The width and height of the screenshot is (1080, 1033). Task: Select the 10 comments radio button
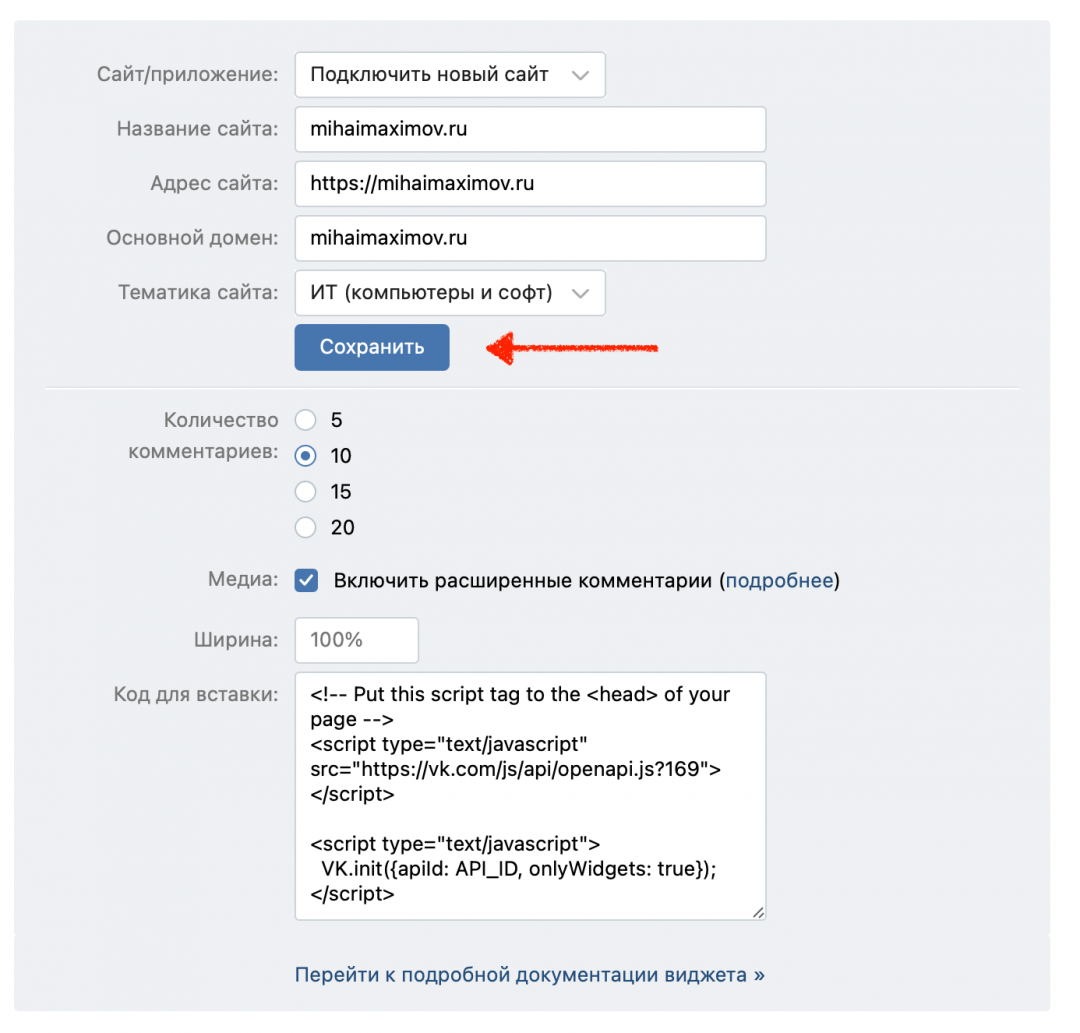[x=306, y=456]
